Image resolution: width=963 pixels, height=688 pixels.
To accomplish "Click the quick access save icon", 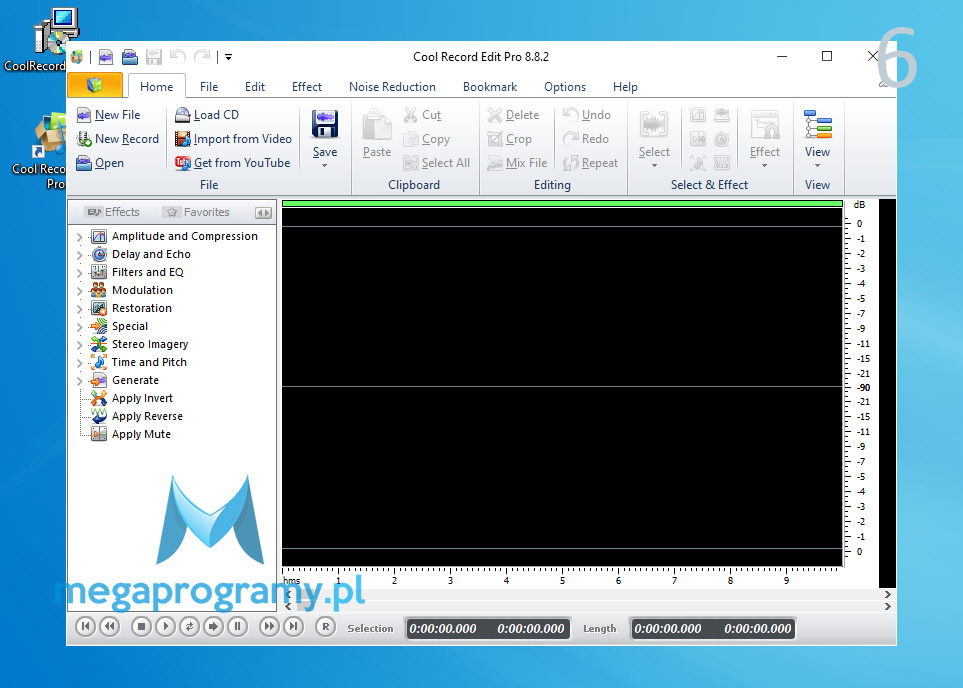I will pyautogui.click(x=154, y=57).
